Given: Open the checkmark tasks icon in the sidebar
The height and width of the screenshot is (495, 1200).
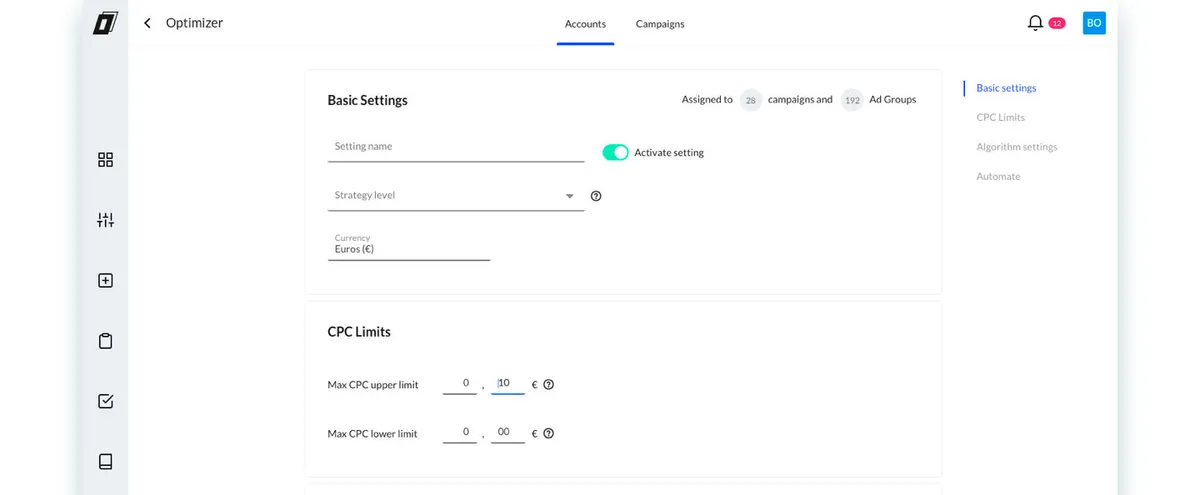Looking at the screenshot, I should pyautogui.click(x=105, y=401).
